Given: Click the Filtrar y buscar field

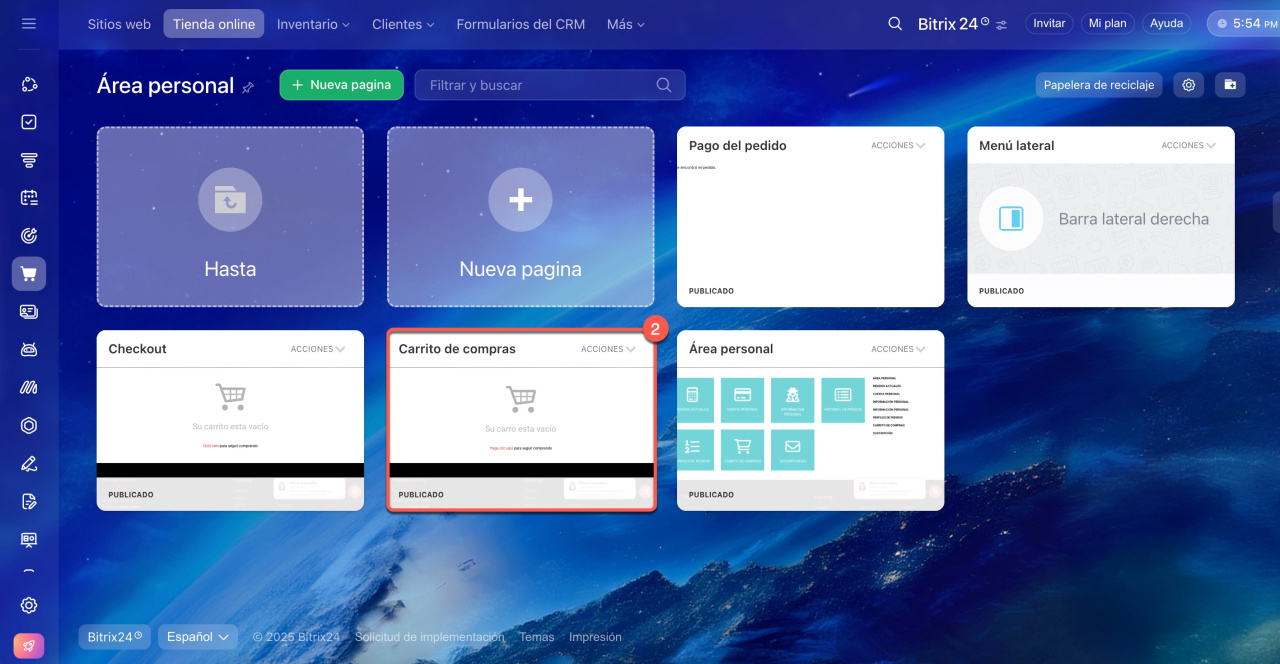Looking at the screenshot, I should [540, 85].
